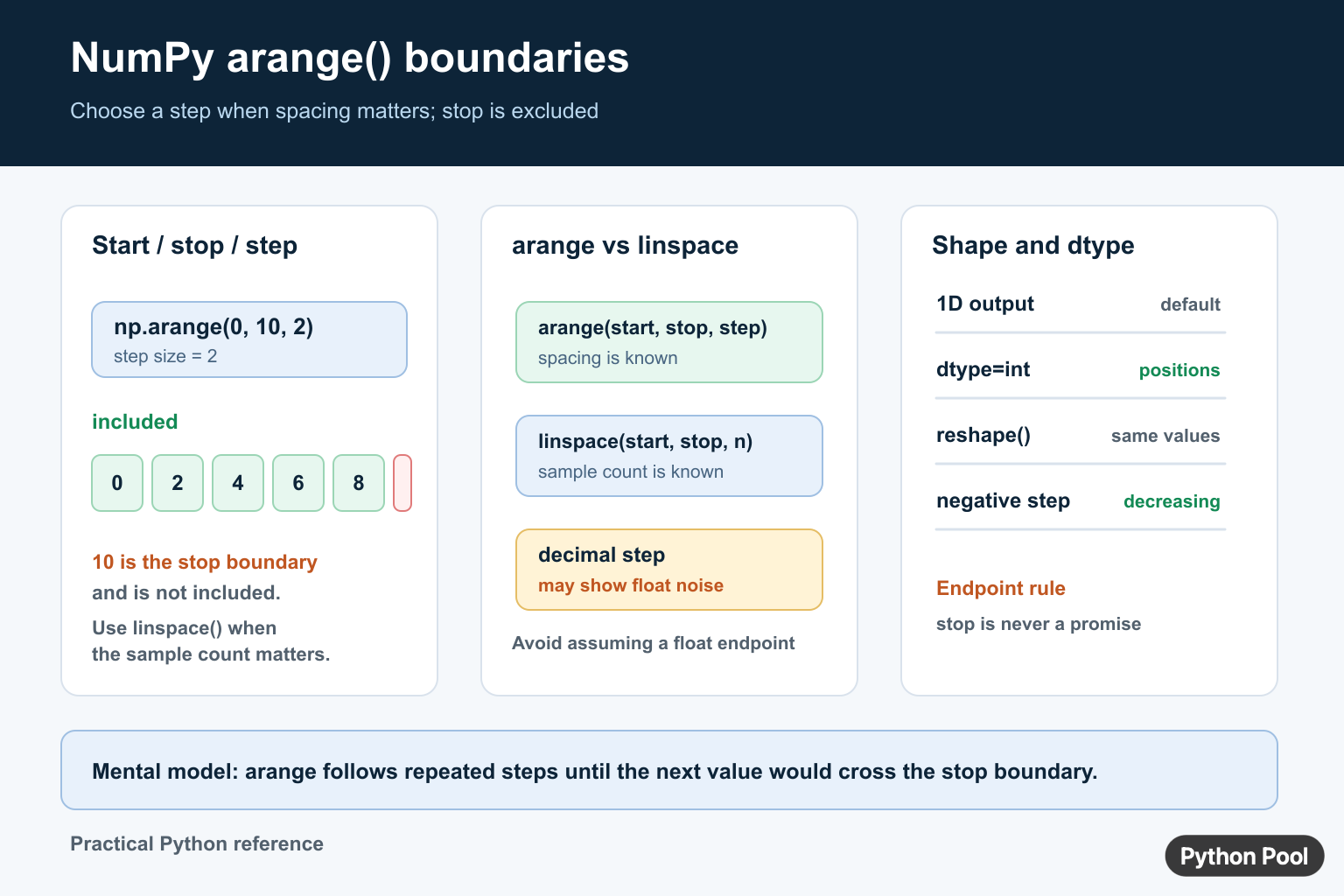Click the 'default' value

pos(1190,304)
